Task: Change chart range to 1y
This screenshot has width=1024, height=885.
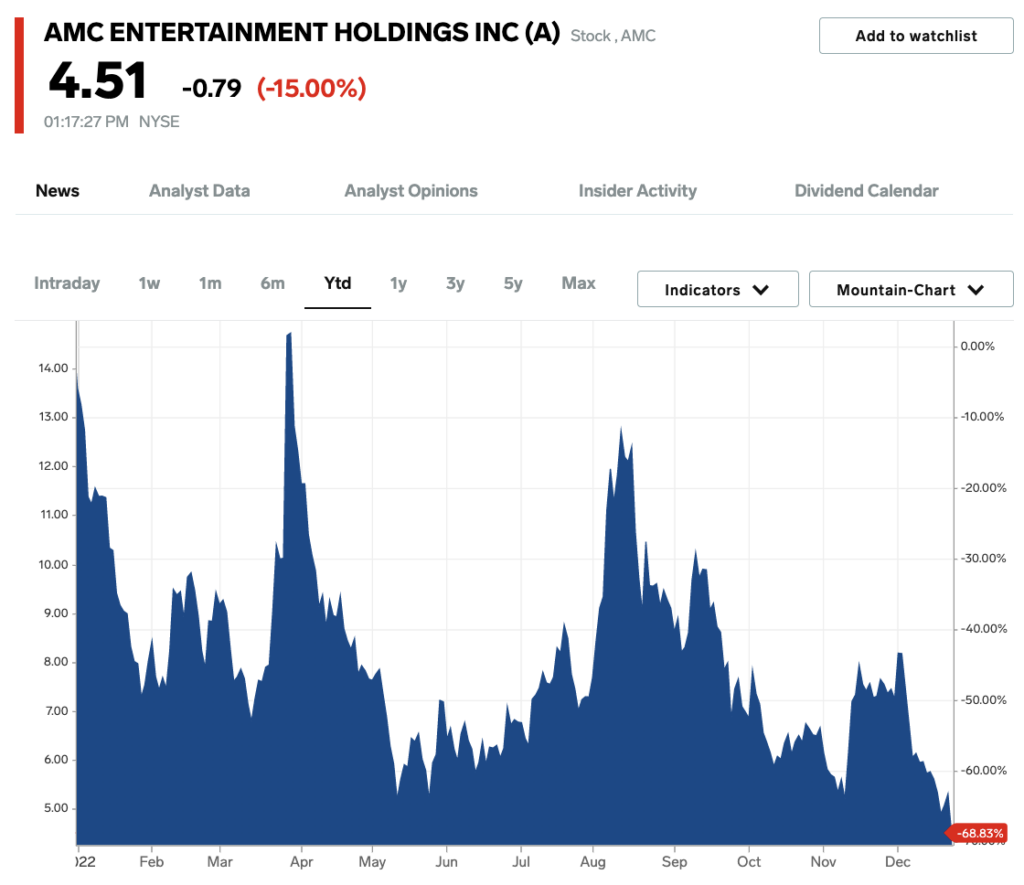Action: tap(398, 283)
